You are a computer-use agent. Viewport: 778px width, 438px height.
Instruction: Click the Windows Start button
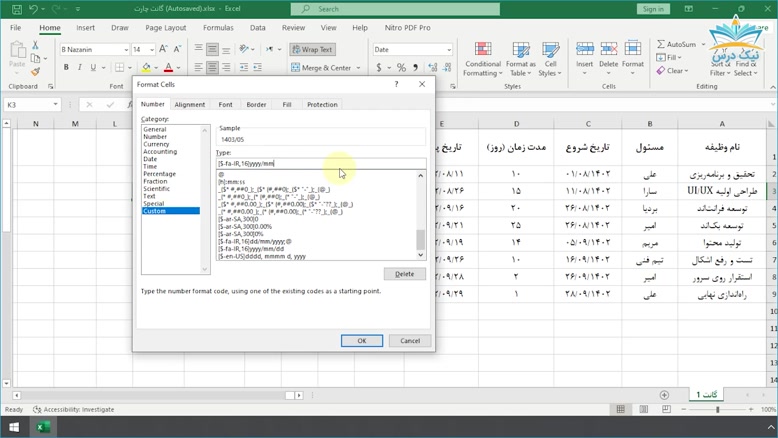(13, 427)
